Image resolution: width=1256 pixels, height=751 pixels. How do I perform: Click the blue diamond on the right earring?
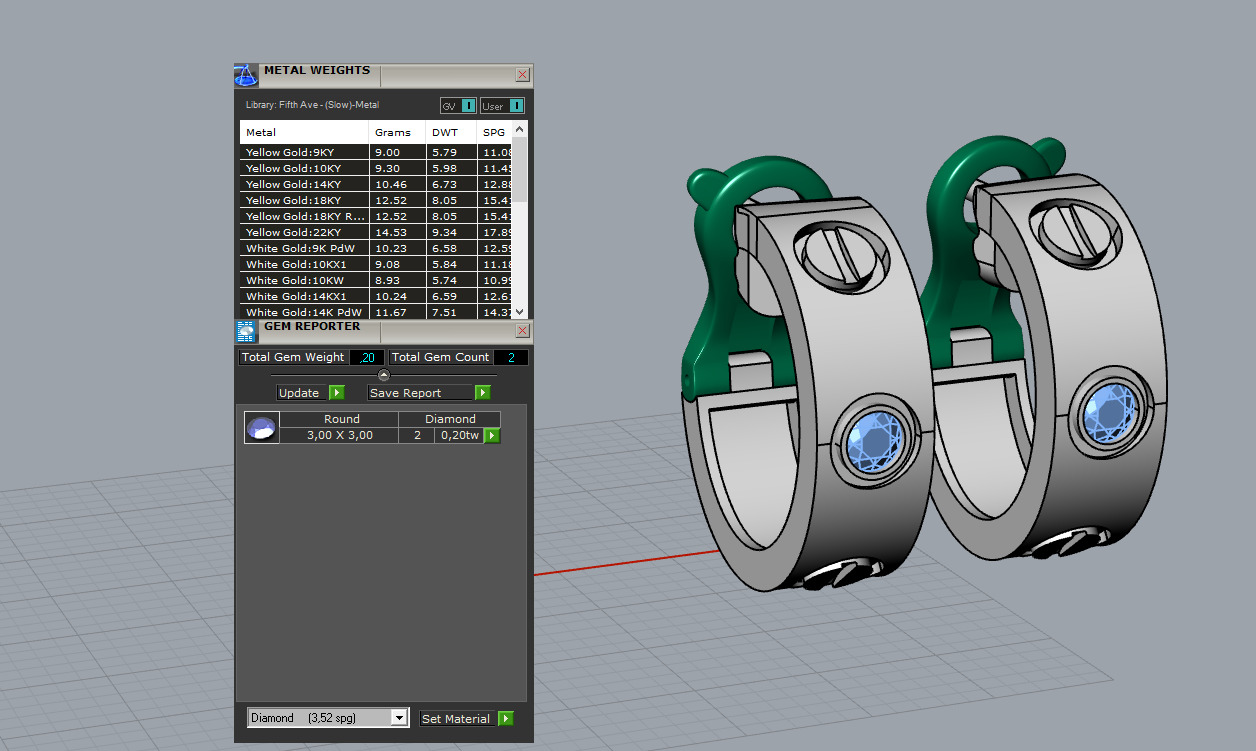tap(1109, 412)
